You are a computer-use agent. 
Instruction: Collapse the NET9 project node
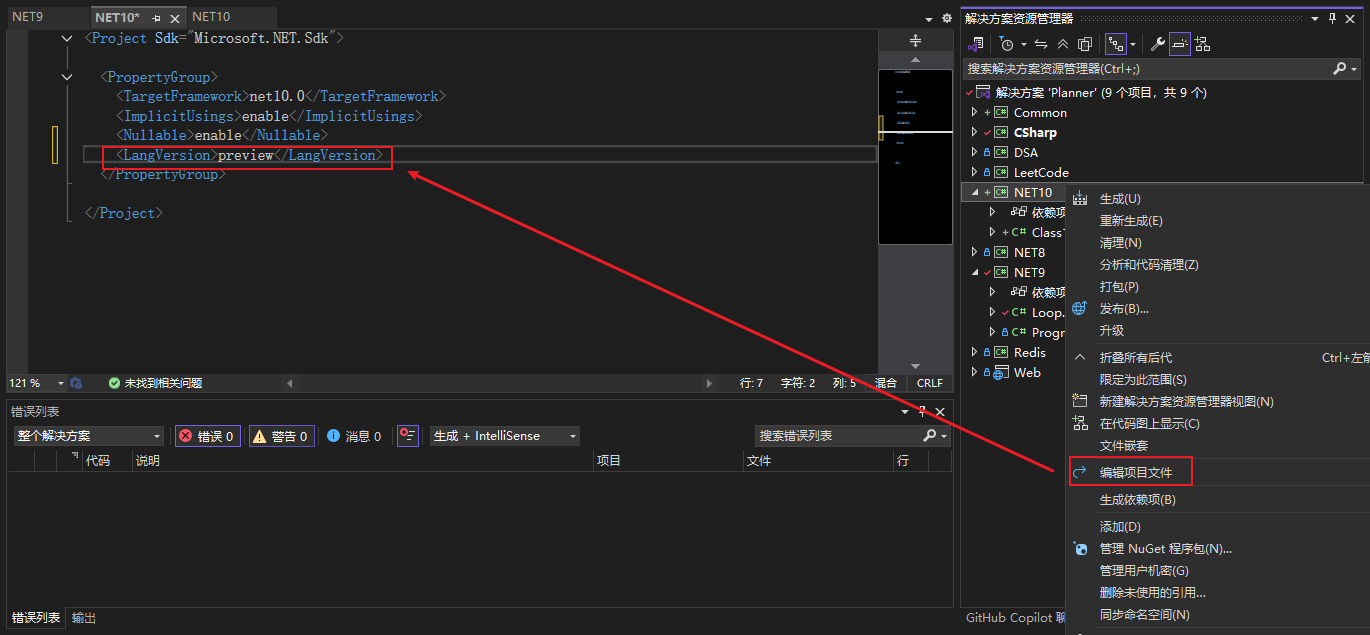click(x=974, y=272)
